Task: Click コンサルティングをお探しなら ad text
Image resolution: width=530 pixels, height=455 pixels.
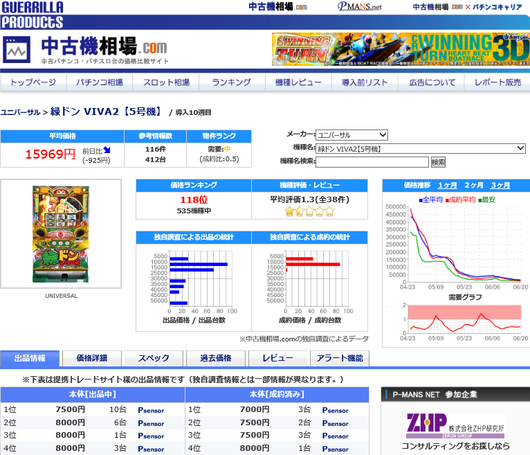Action: click(x=455, y=446)
